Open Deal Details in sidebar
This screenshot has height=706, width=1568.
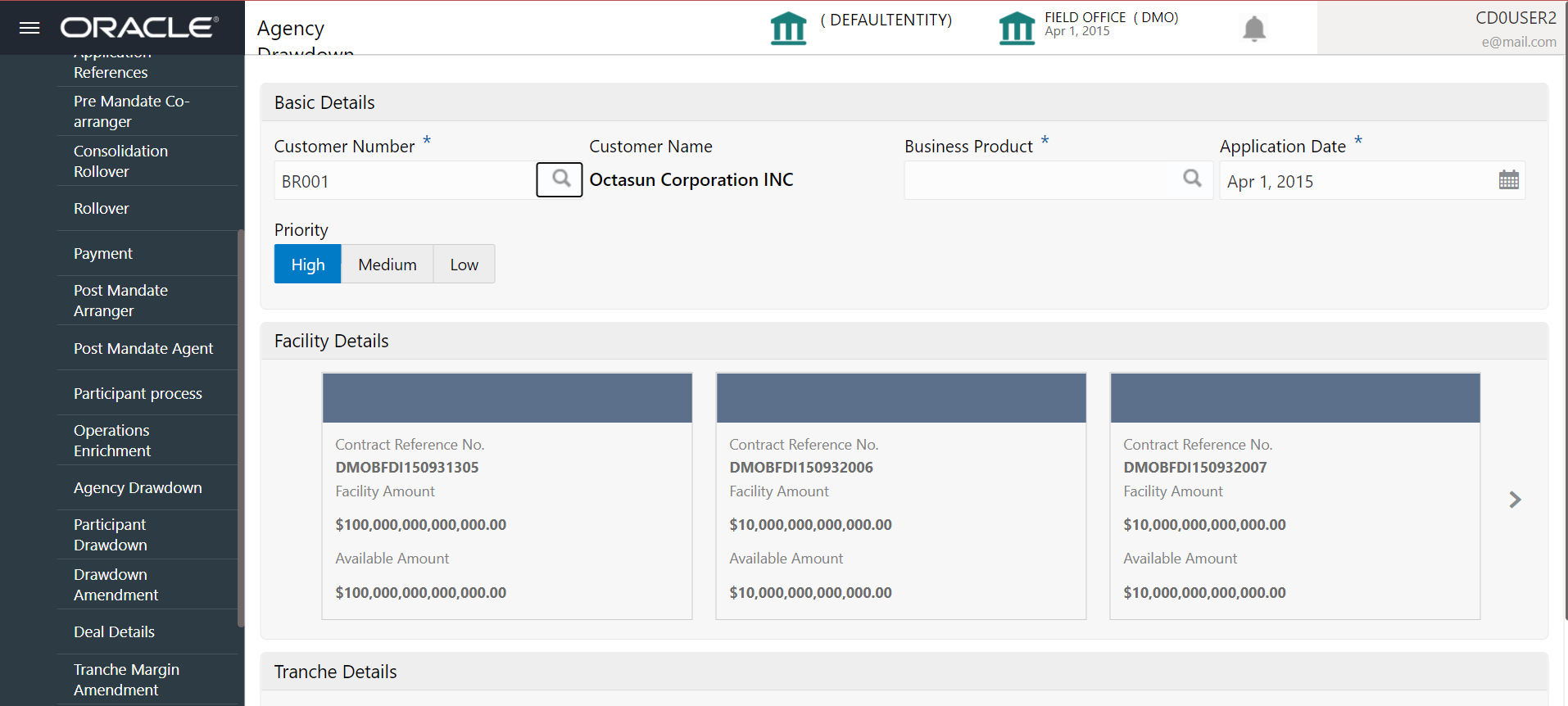(x=147, y=632)
